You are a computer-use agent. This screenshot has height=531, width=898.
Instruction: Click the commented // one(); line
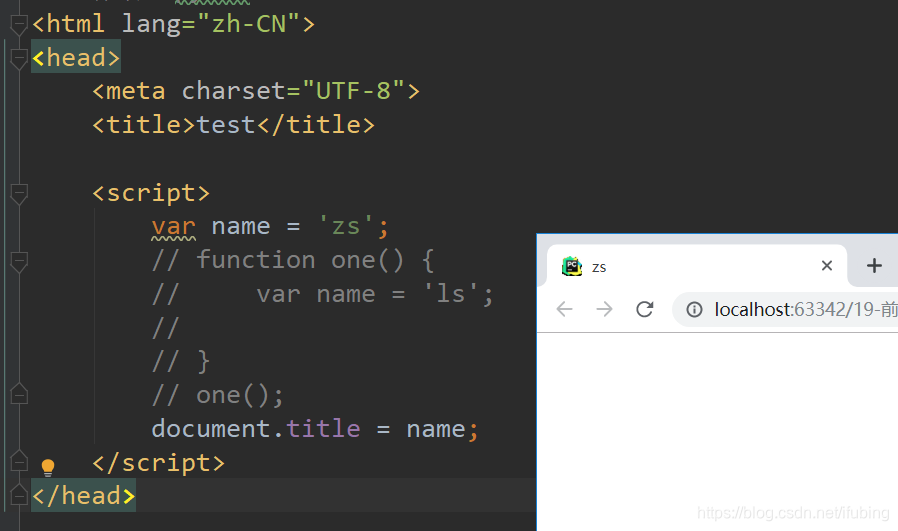[217, 396]
